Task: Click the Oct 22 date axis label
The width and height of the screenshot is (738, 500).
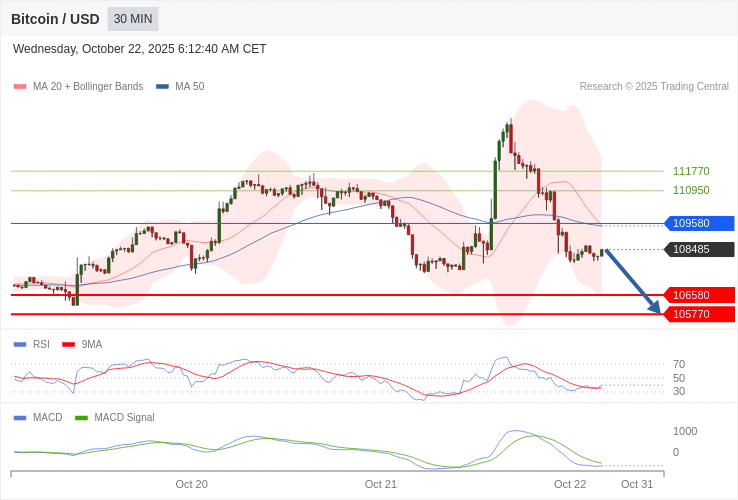Action: click(570, 484)
